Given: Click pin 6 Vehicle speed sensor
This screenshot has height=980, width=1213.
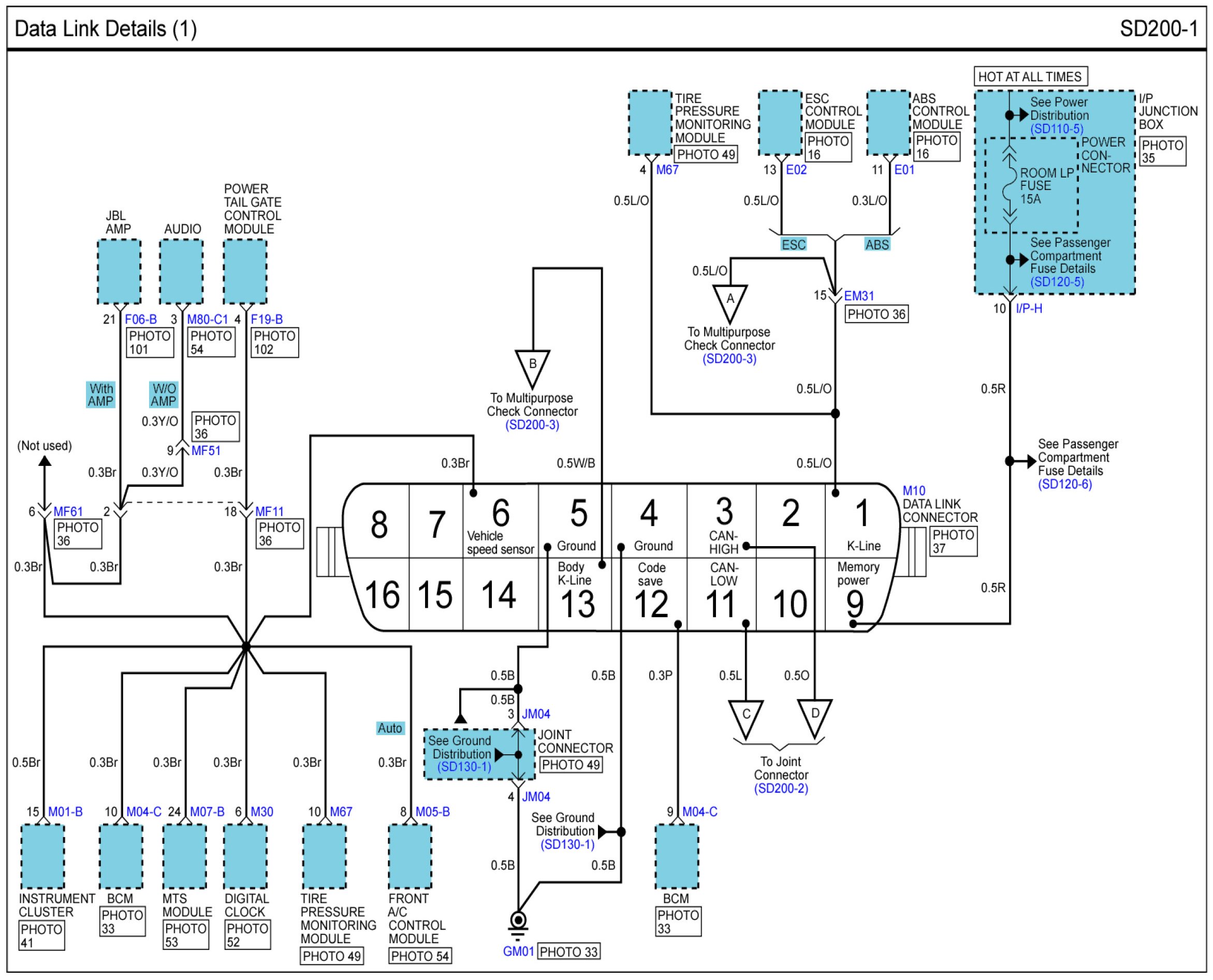Looking at the screenshot, I should click(x=500, y=522).
